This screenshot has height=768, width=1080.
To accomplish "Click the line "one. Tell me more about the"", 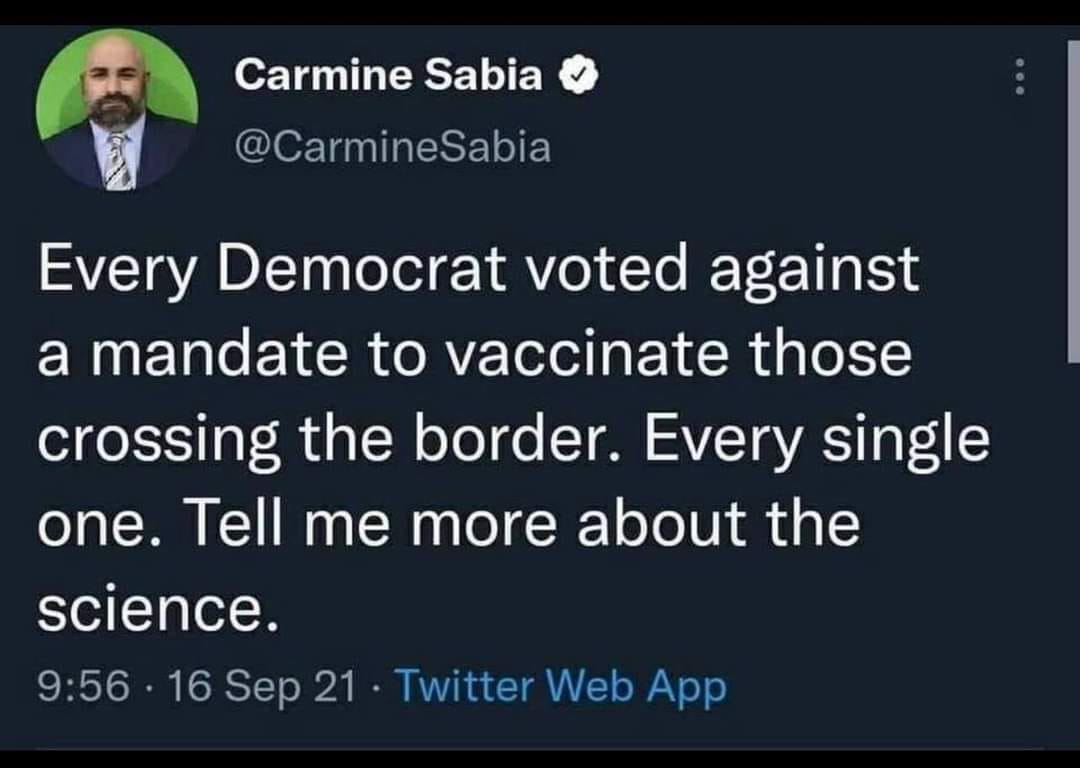I will coord(449,526).
